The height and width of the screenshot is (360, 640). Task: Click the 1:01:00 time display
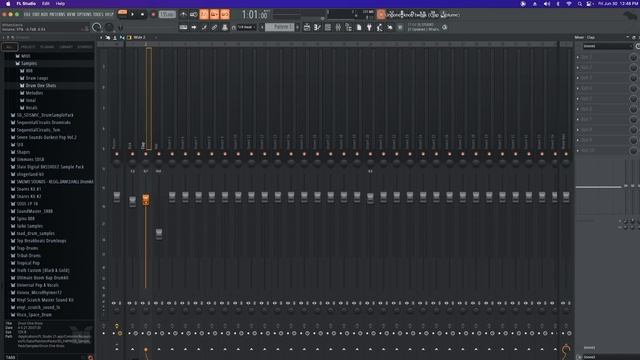coord(254,15)
